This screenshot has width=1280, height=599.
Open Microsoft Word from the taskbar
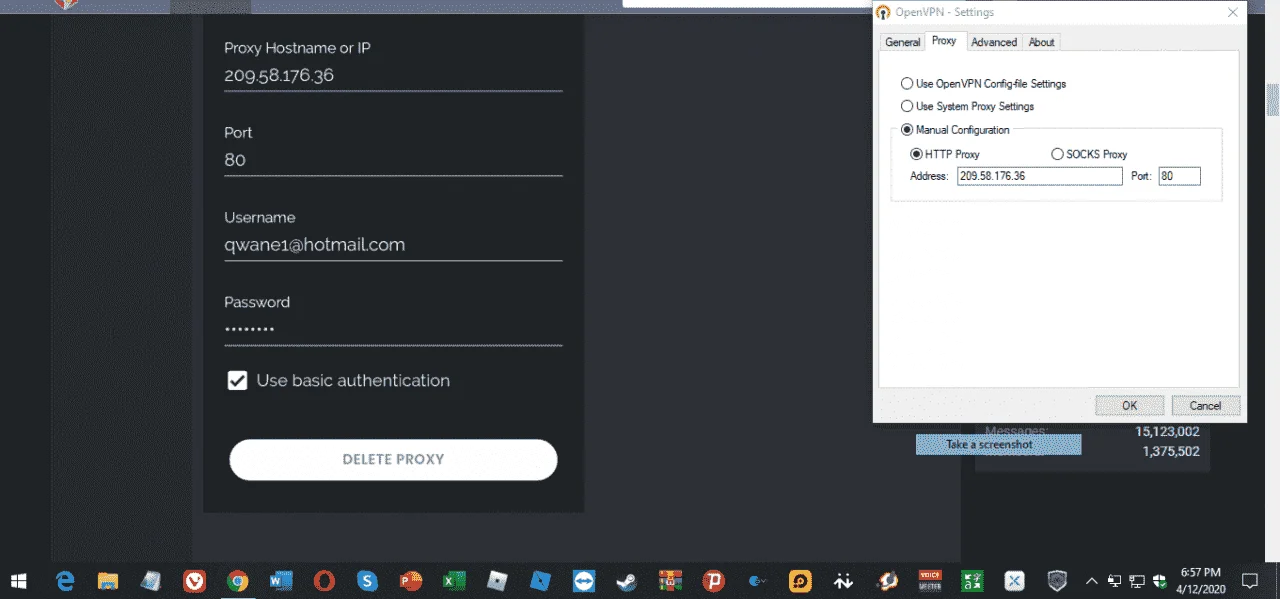point(281,580)
